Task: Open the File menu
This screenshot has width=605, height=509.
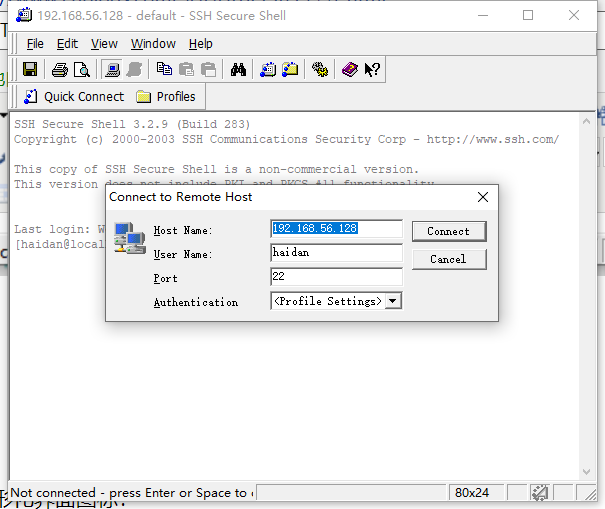Action: [x=35, y=44]
